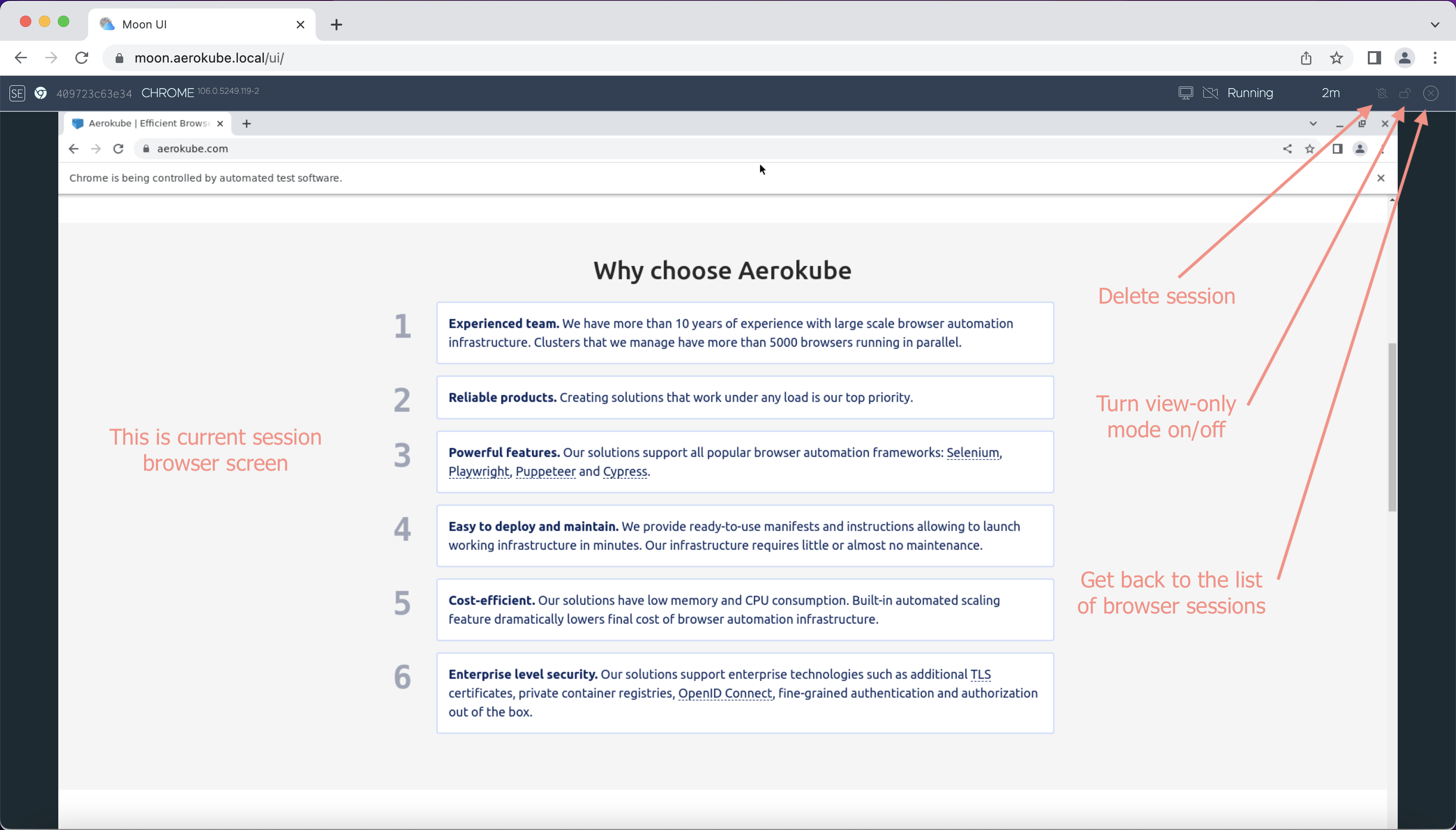Click the Why choose Aerokube heading
This screenshot has width=1456, height=830.
(722, 270)
